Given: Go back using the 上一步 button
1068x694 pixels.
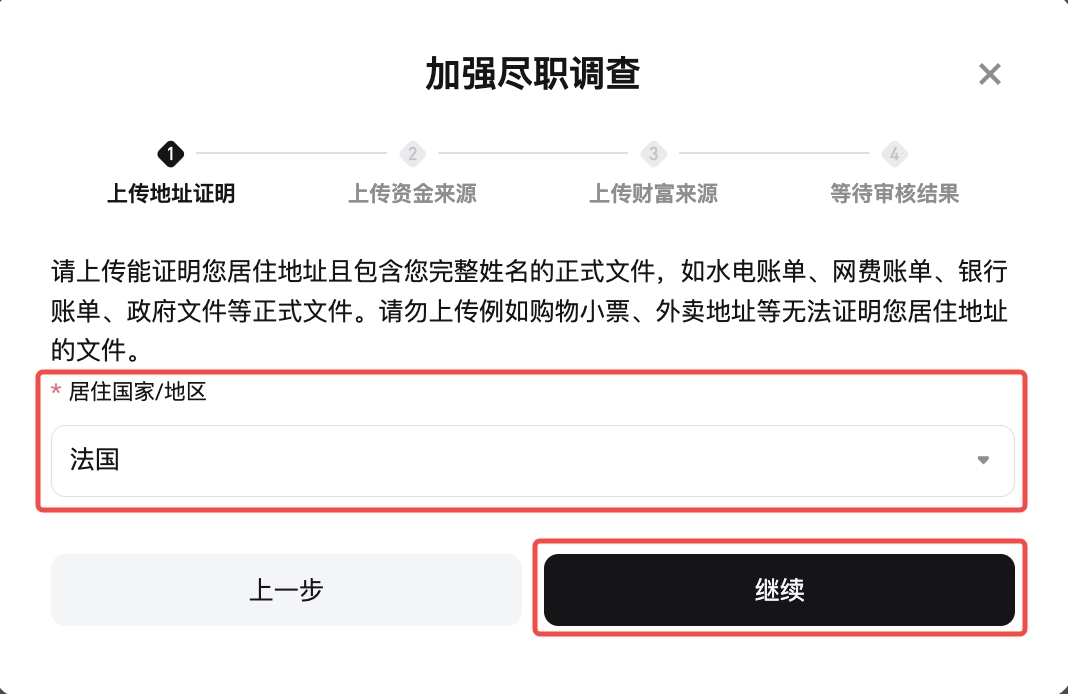Looking at the screenshot, I should pyautogui.click(x=286, y=590).
